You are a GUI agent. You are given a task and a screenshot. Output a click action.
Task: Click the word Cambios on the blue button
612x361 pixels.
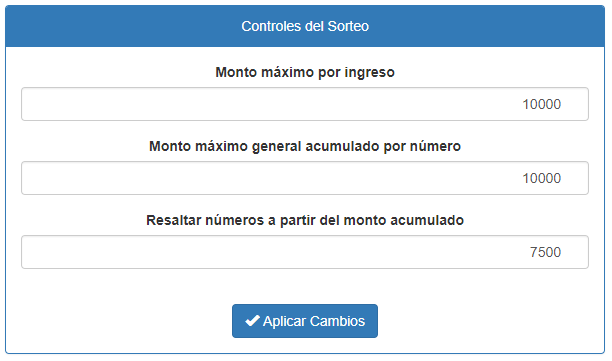[x=338, y=321]
